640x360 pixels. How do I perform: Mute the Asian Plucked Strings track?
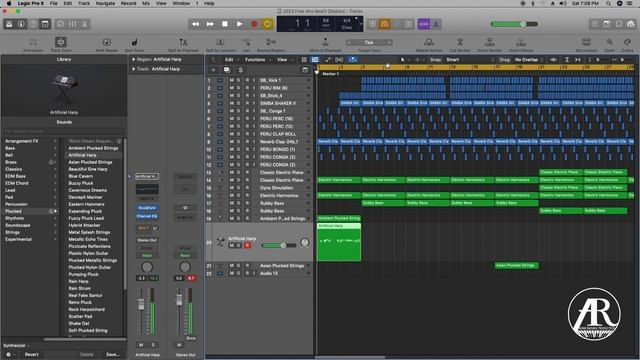tap(231, 266)
